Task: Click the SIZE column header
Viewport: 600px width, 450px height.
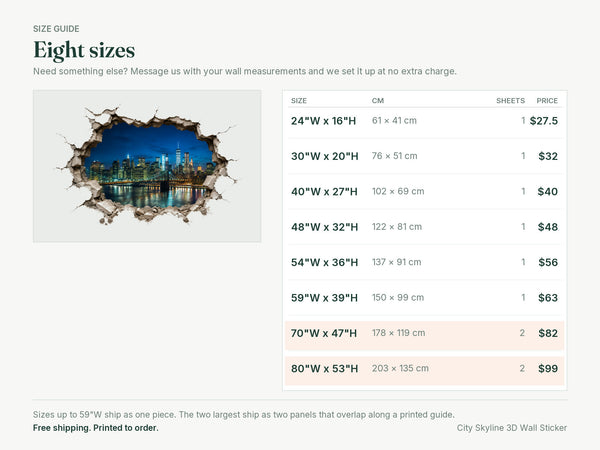Action: (299, 101)
